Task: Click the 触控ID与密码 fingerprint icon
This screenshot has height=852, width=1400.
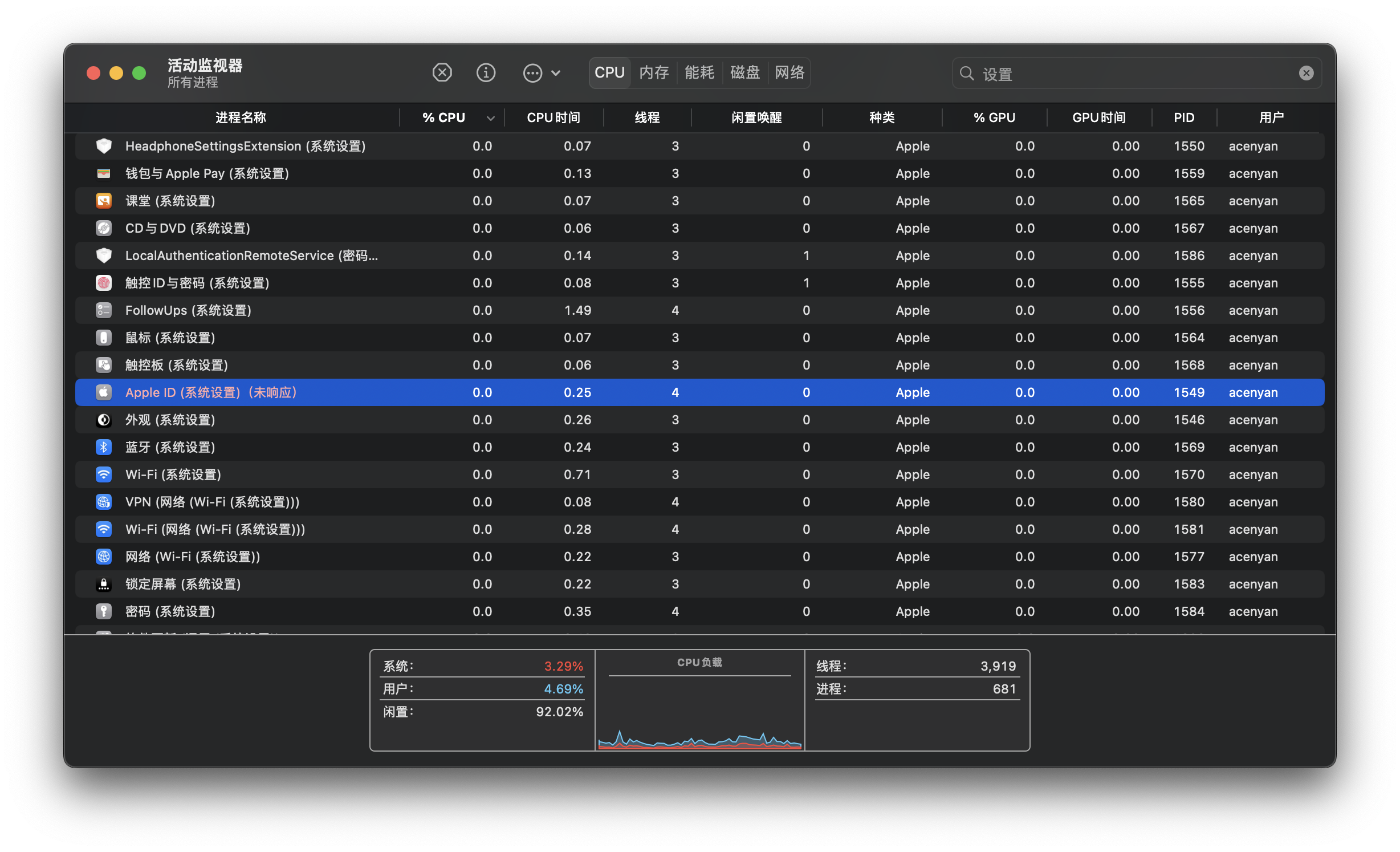Action: (104, 283)
